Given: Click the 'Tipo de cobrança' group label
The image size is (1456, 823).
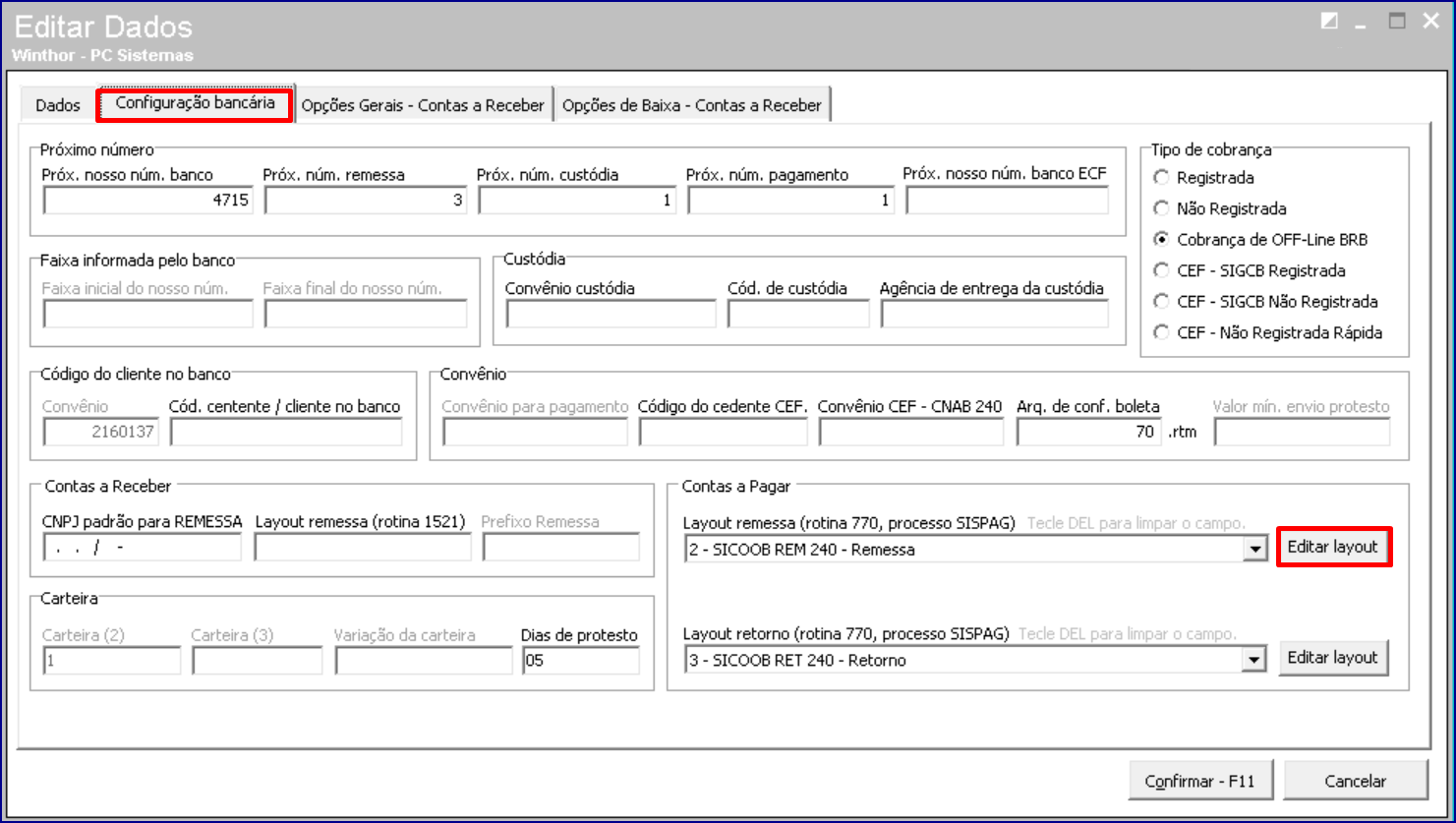Looking at the screenshot, I should tap(1210, 149).
